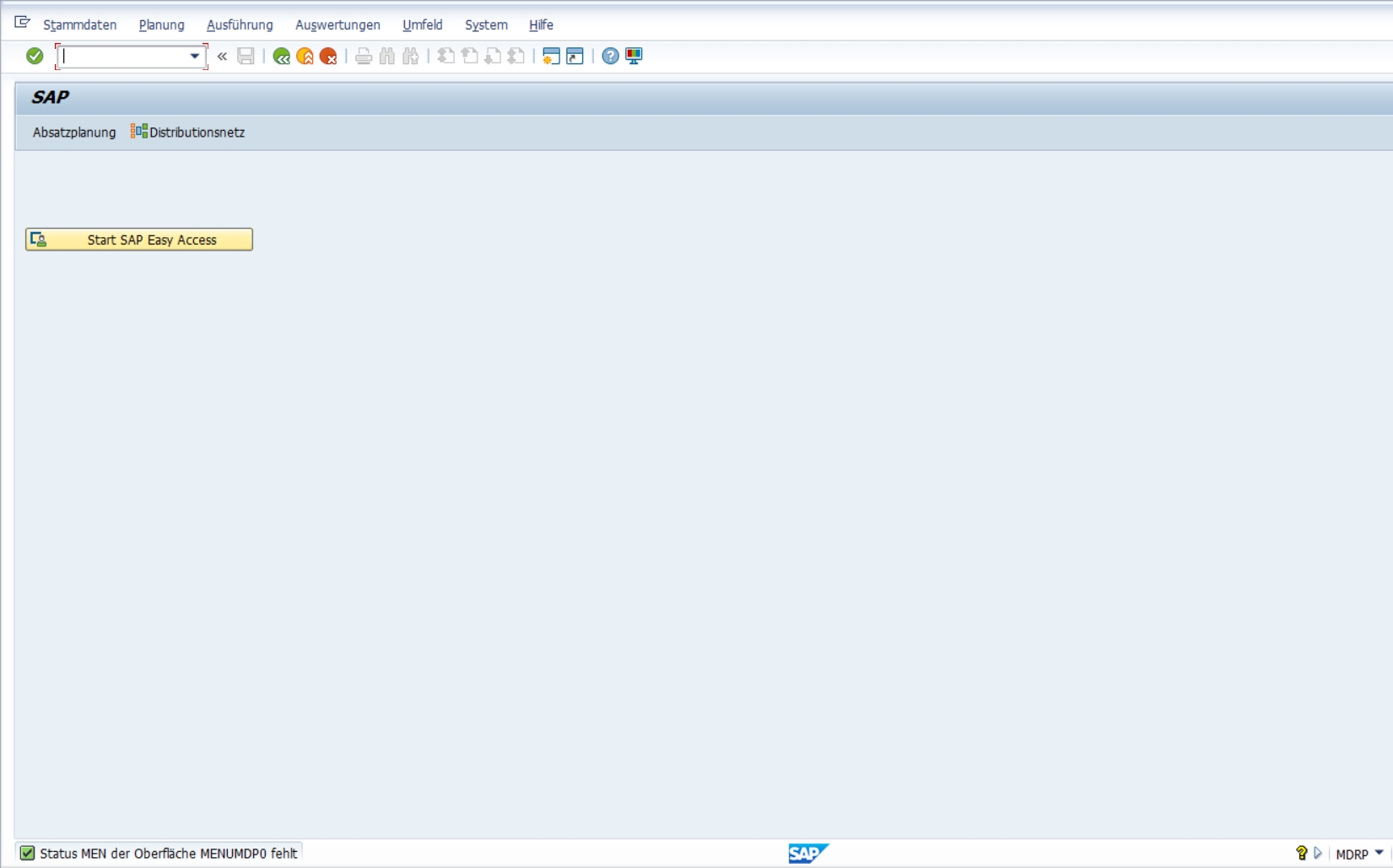The width and height of the screenshot is (1393, 868).
Task: Open the command field dropdown arrow
Action: pyautogui.click(x=195, y=57)
